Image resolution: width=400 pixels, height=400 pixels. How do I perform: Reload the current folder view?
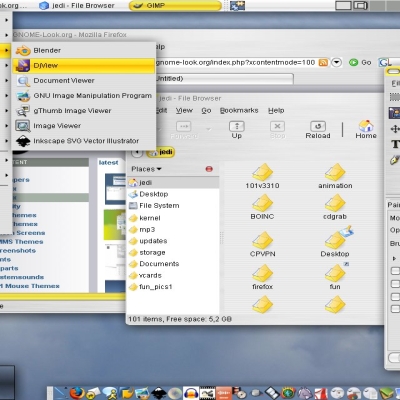click(x=318, y=130)
